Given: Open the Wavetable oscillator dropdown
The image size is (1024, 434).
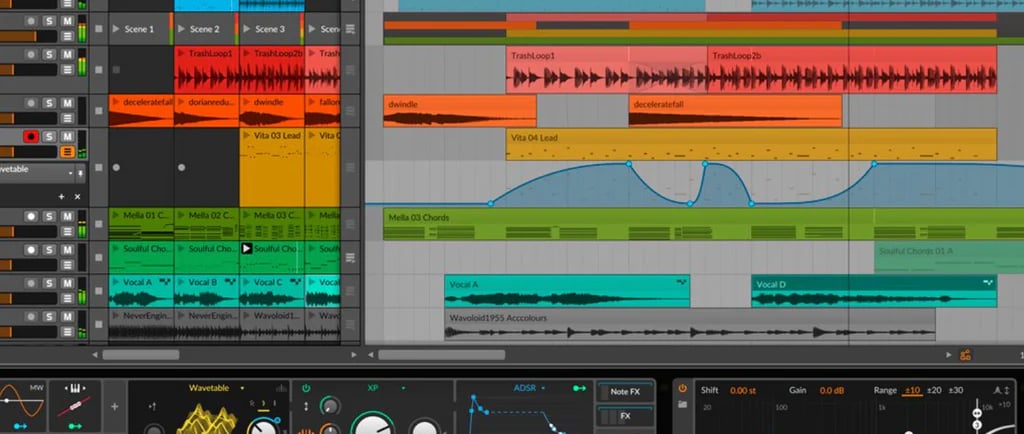Looking at the screenshot, I should [242, 388].
